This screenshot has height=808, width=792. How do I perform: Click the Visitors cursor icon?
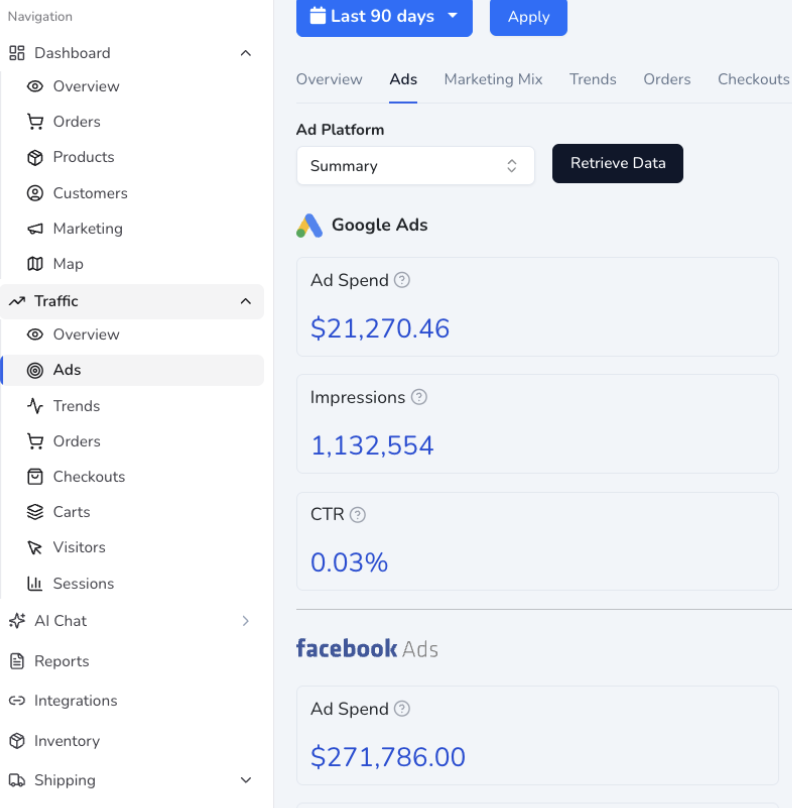[35, 547]
